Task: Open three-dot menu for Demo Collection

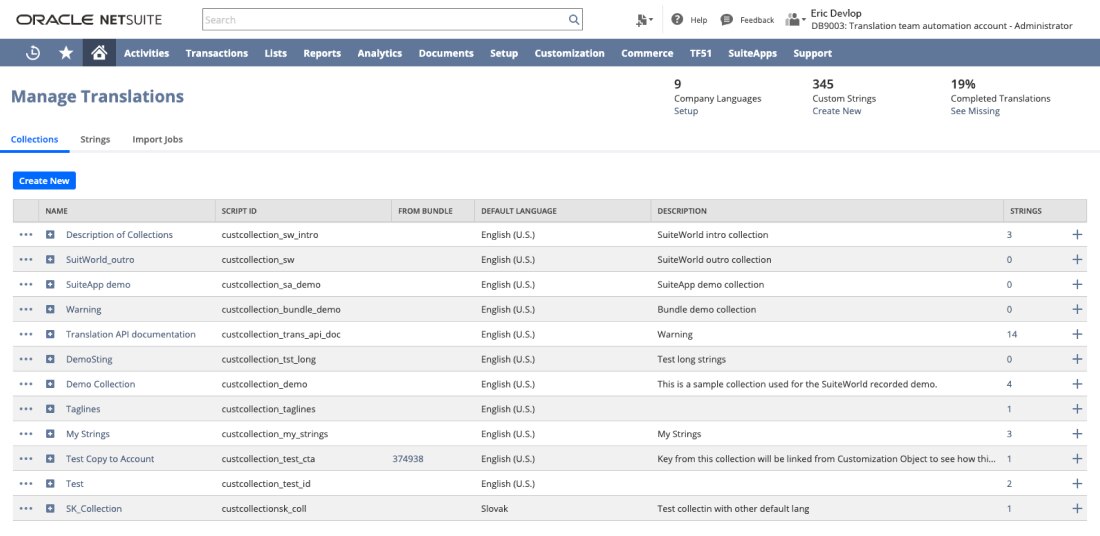Action: coord(26,384)
